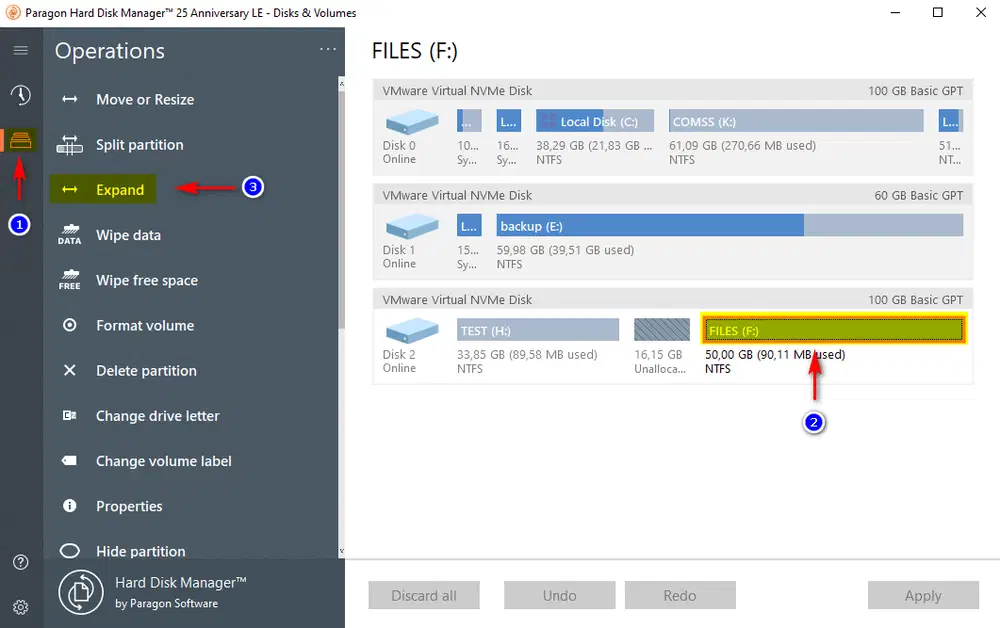This screenshot has height=628, width=1000.
Task: Click the Discard all button
Action: [424, 595]
